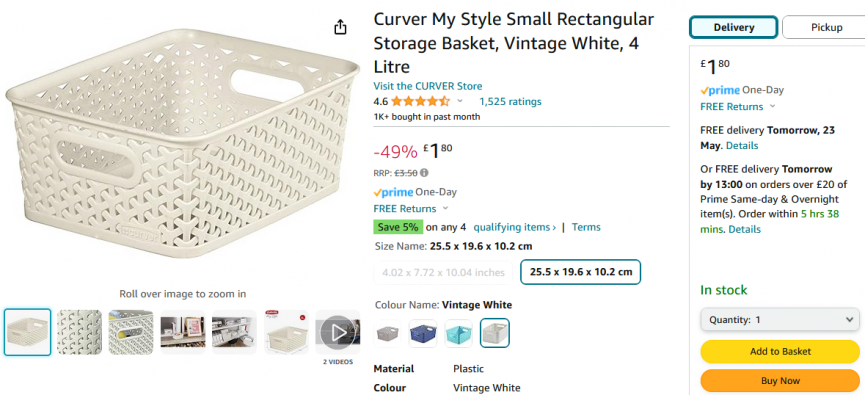Image resolution: width=865 pixels, height=395 pixels.
Task: Visit the CURVER Store link
Action: pyautogui.click(x=428, y=86)
